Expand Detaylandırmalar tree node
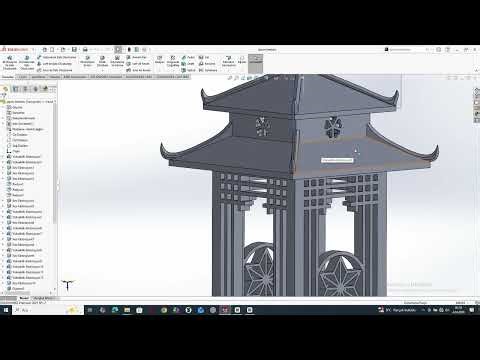The width and height of the screenshot is (480, 360). click(x=3, y=118)
